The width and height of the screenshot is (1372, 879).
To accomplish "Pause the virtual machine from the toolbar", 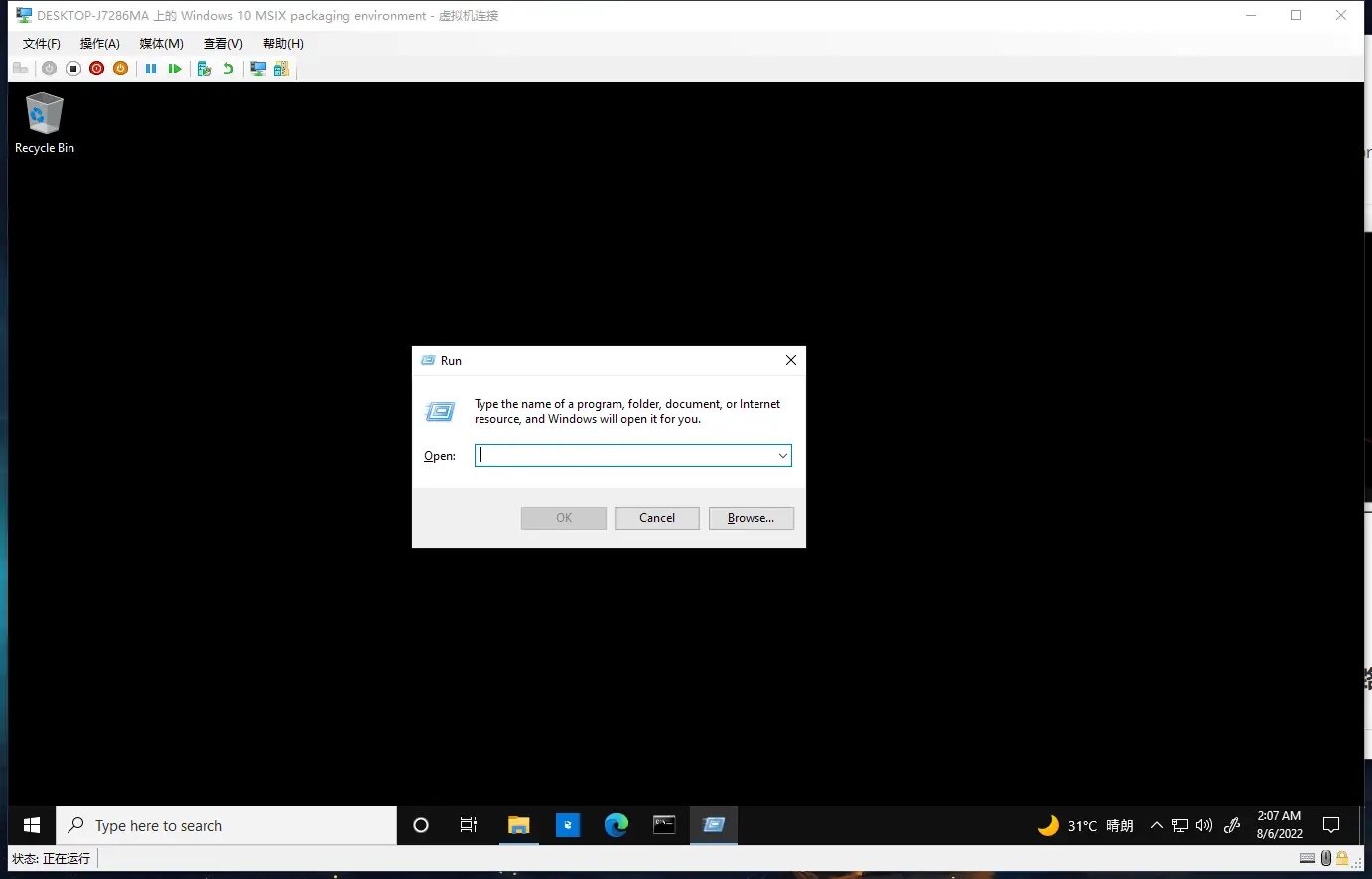I will pos(151,69).
